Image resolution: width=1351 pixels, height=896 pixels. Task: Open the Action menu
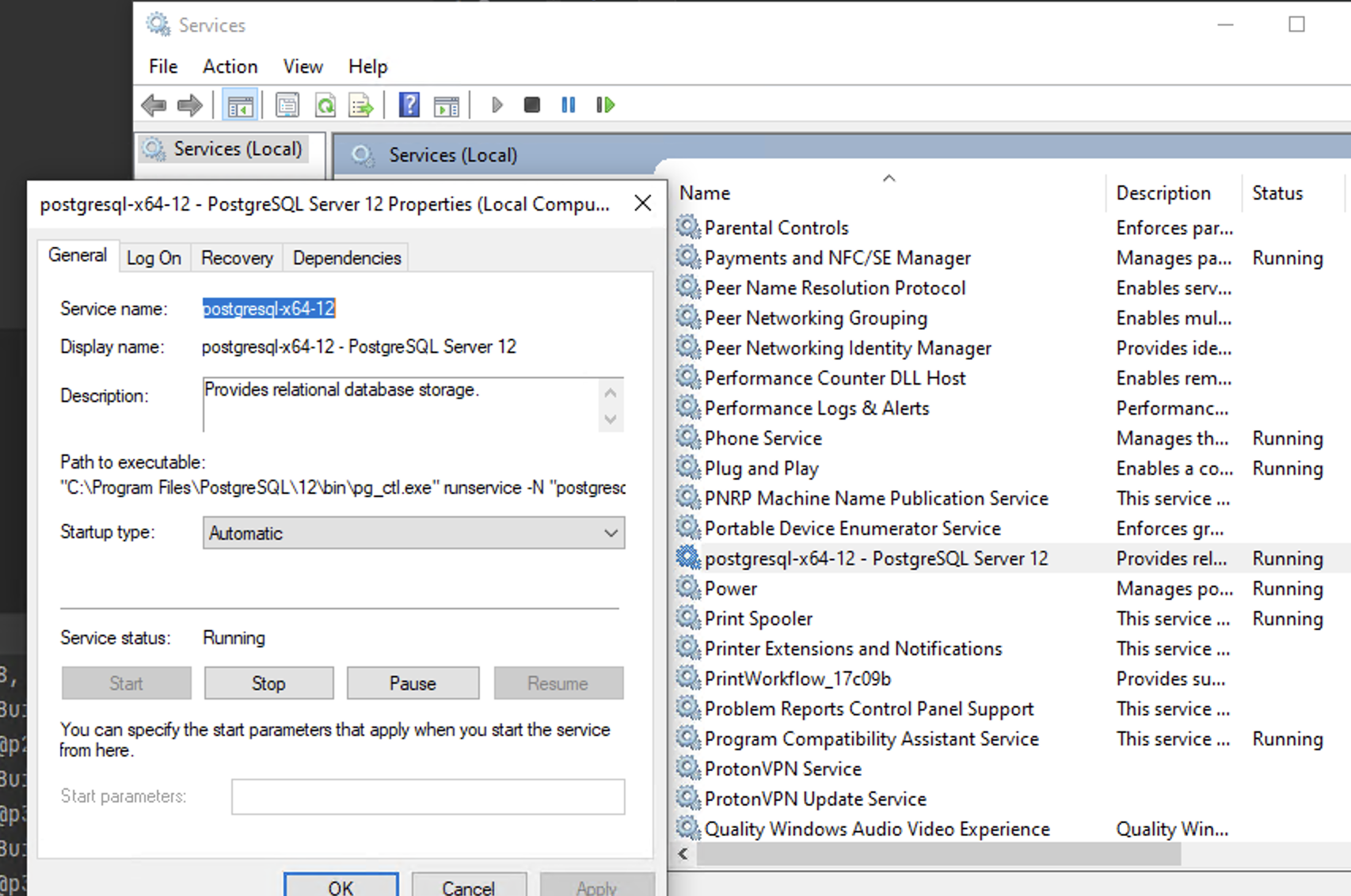pos(230,66)
